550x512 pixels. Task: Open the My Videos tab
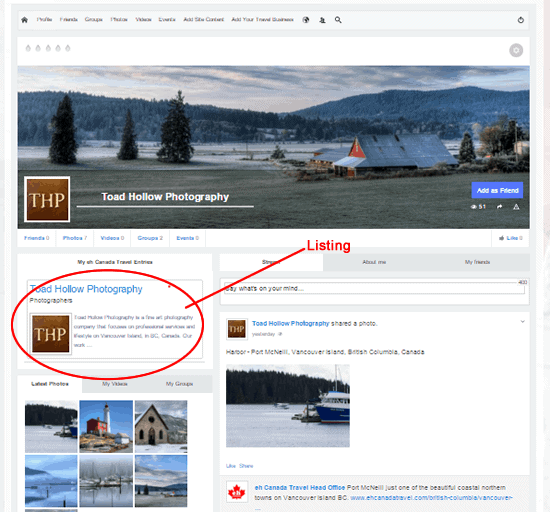click(x=115, y=384)
